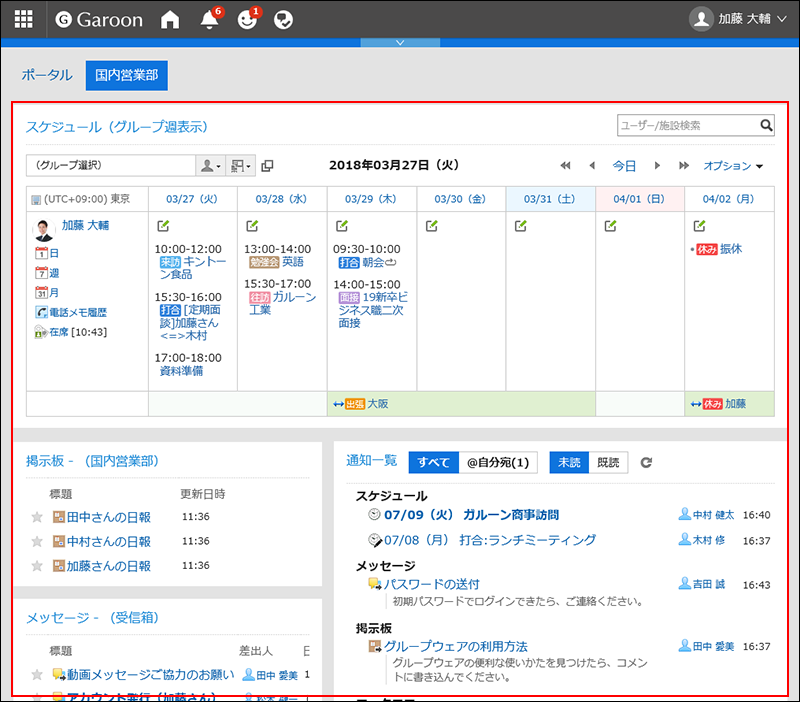Add appointment on 03/27 with pencil icon
This screenshot has height=702, width=800.
(x=163, y=225)
